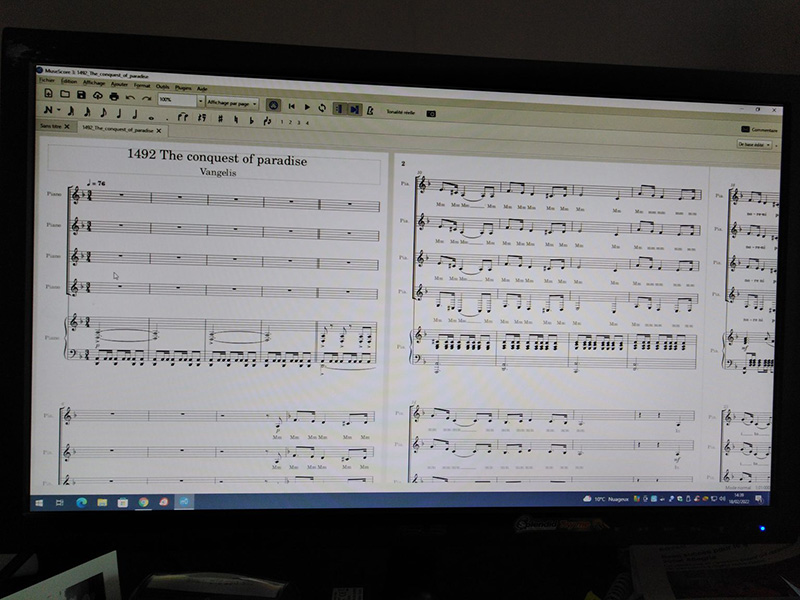
Task: Open Google Chrome from the taskbar
Action: 143,503
